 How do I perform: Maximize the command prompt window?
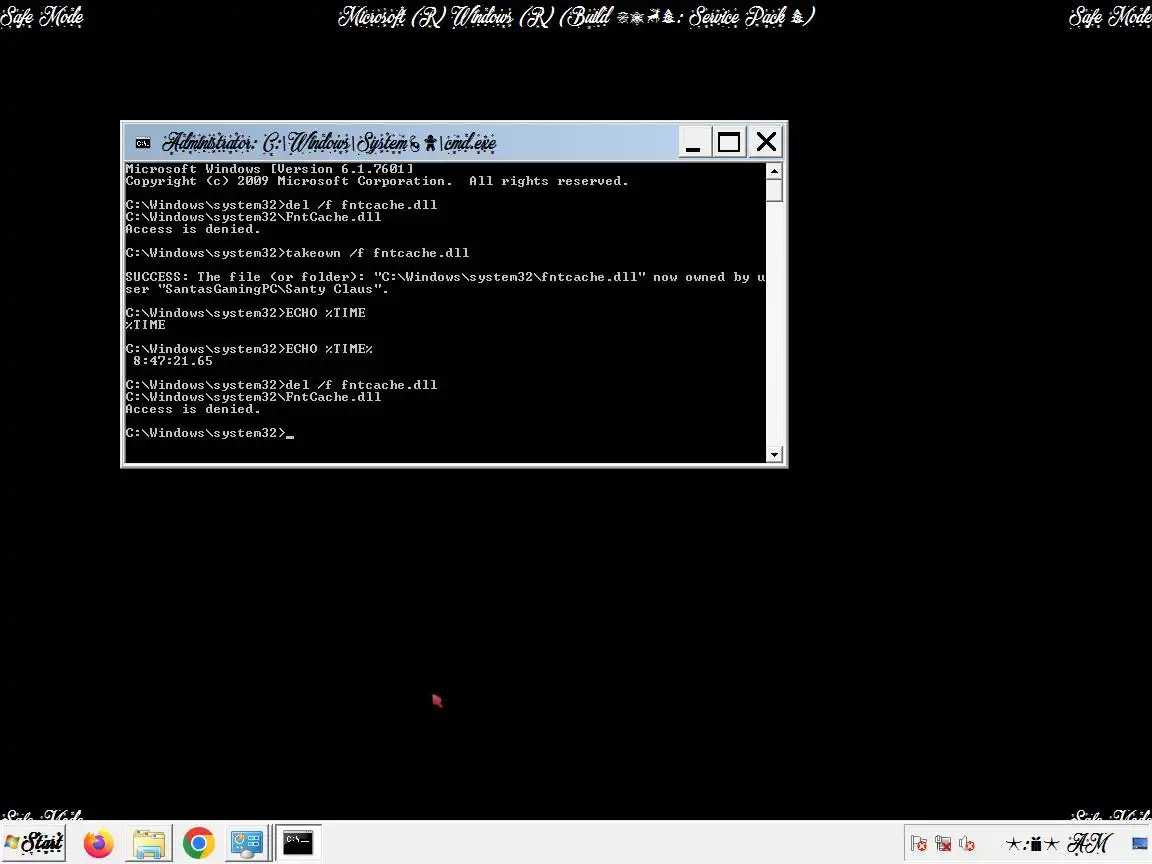[729, 142]
